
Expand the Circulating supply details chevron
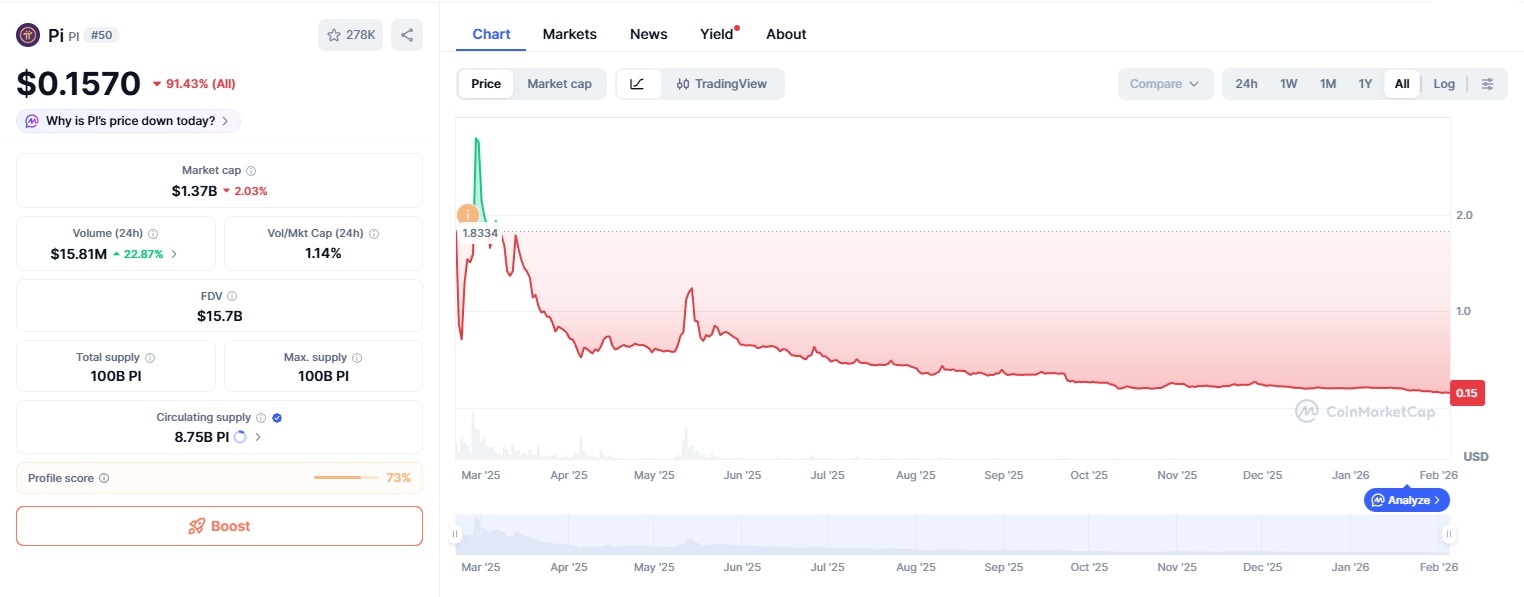pos(258,437)
